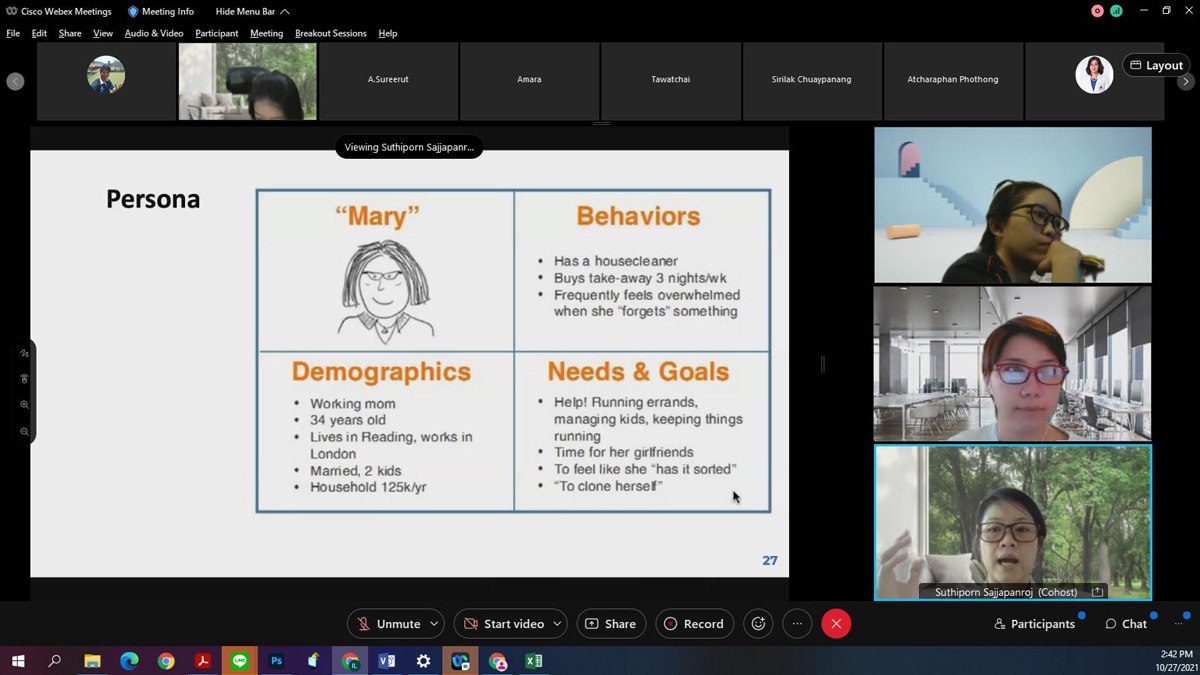Image resolution: width=1200 pixels, height=675 pixels.
Task: Toggle camera with Start video button
Action: tap(504, 624)
